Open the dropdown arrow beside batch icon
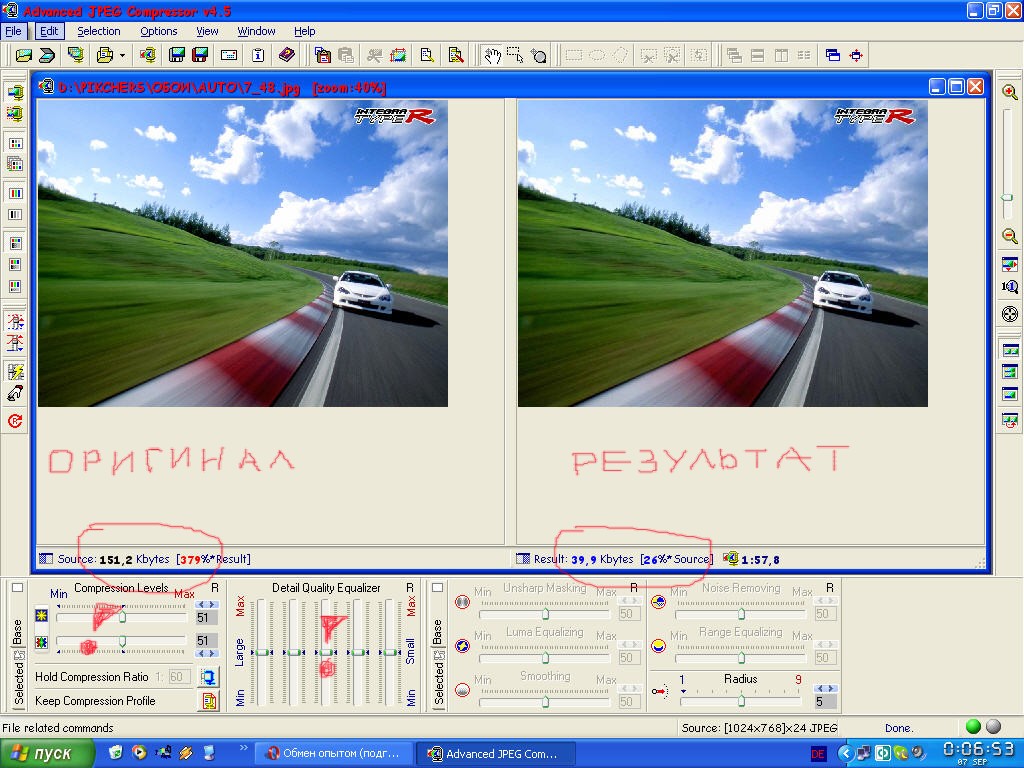 pyautogui.click(x=122, y=55)
